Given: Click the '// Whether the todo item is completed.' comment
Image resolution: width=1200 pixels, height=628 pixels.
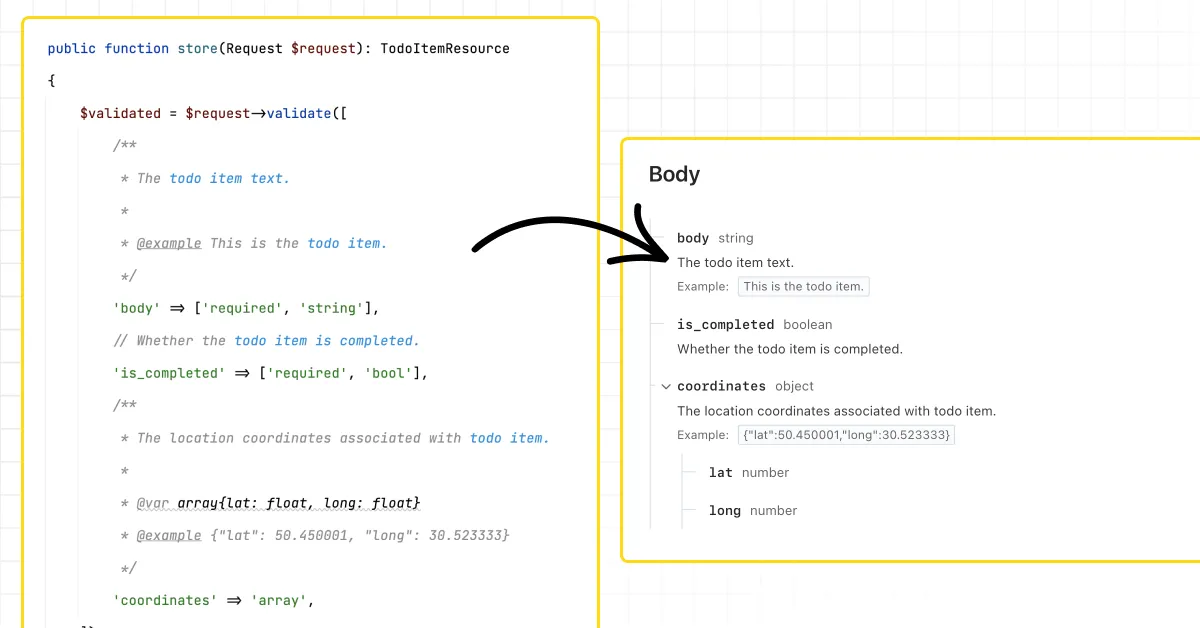Looking at the screenshot, I should point(267,340).
